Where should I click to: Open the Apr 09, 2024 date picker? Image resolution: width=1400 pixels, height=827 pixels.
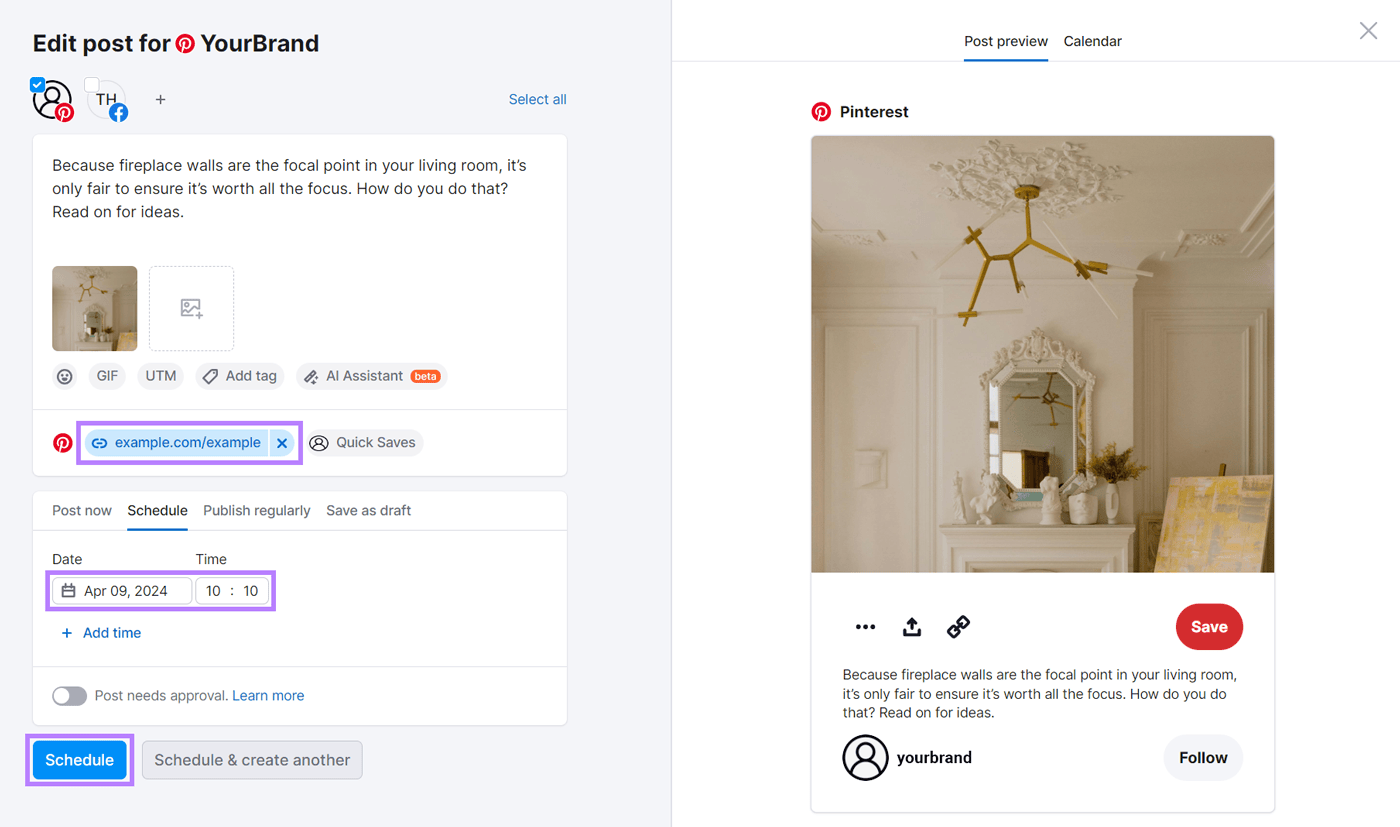pos(120,590)
